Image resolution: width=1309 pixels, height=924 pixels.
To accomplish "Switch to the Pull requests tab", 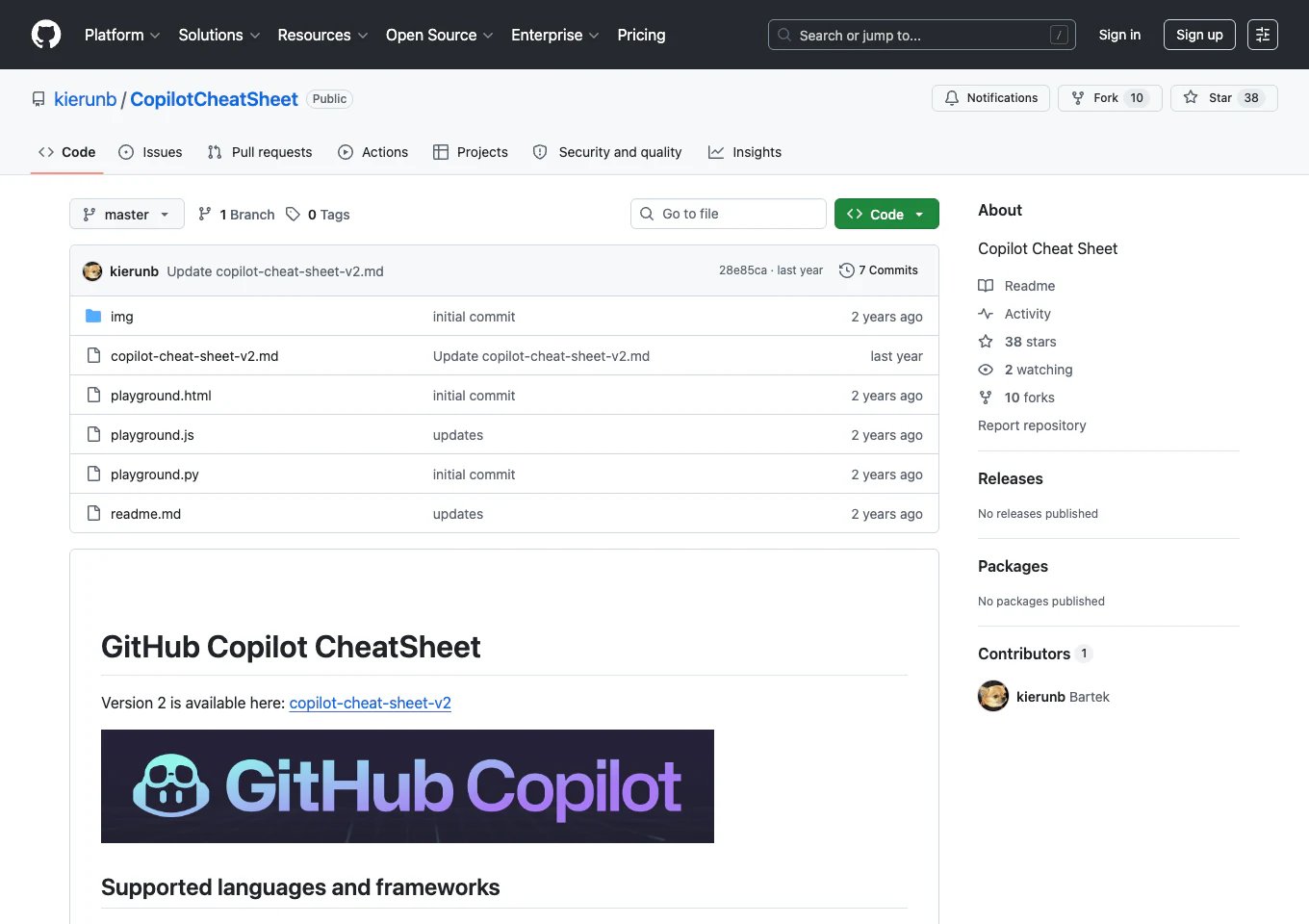I will point(260,152).
